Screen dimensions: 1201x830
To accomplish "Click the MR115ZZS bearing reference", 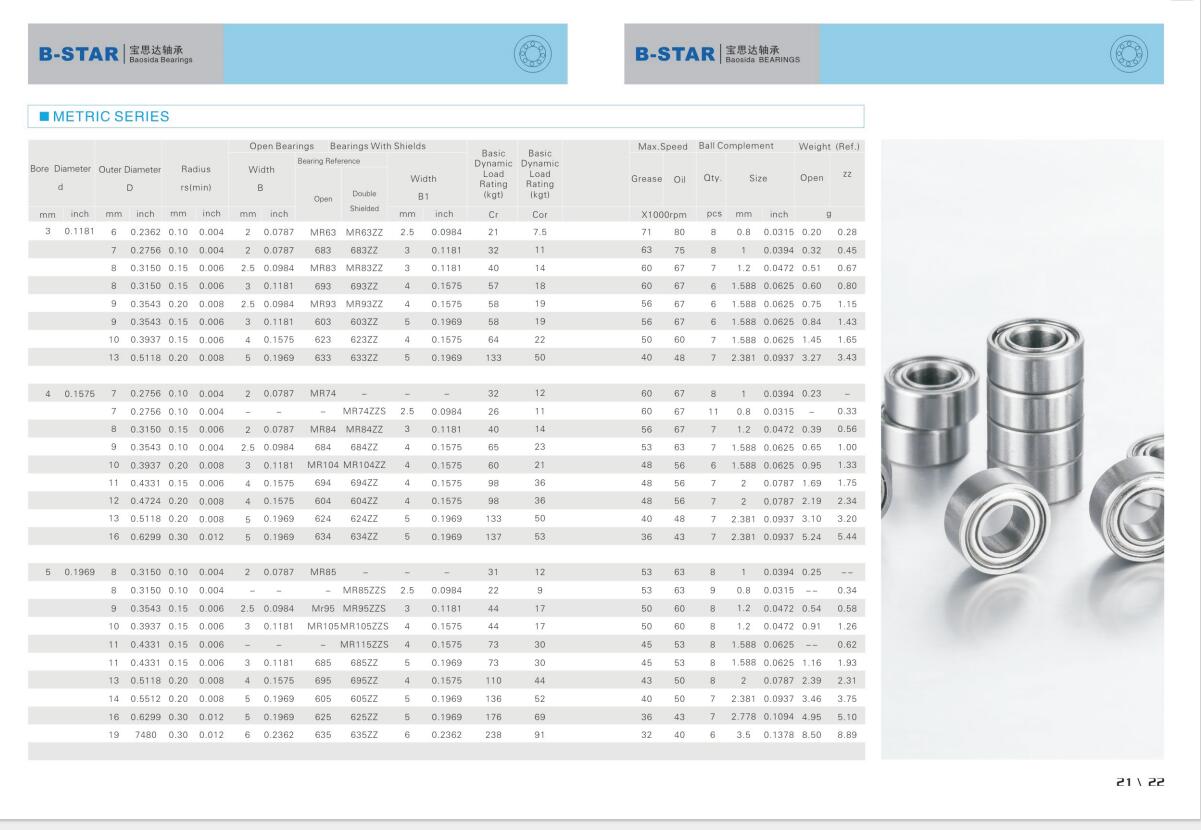I will (364, 645).
